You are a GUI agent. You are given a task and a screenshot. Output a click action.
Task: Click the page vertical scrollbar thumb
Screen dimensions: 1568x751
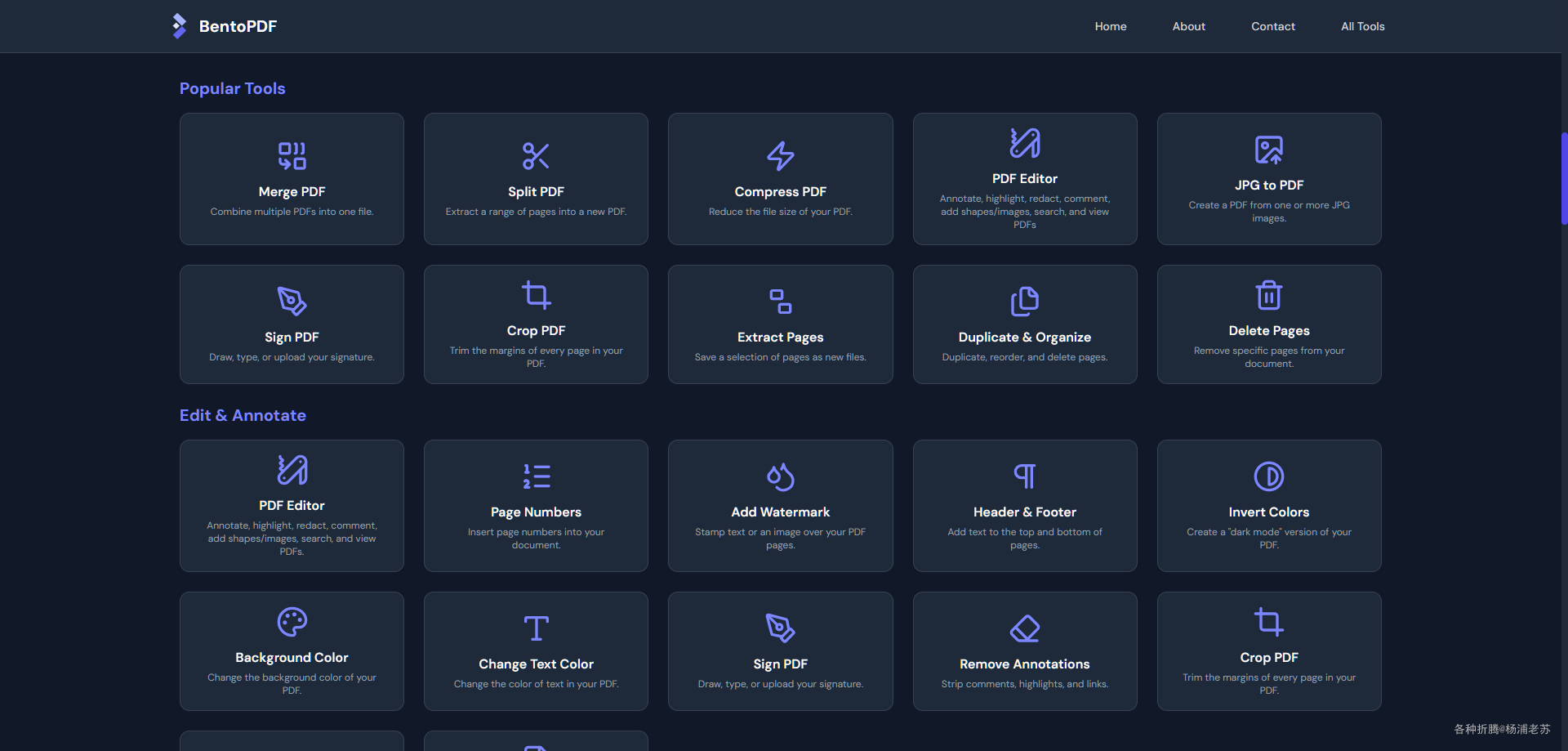[x=1564, y=178]
